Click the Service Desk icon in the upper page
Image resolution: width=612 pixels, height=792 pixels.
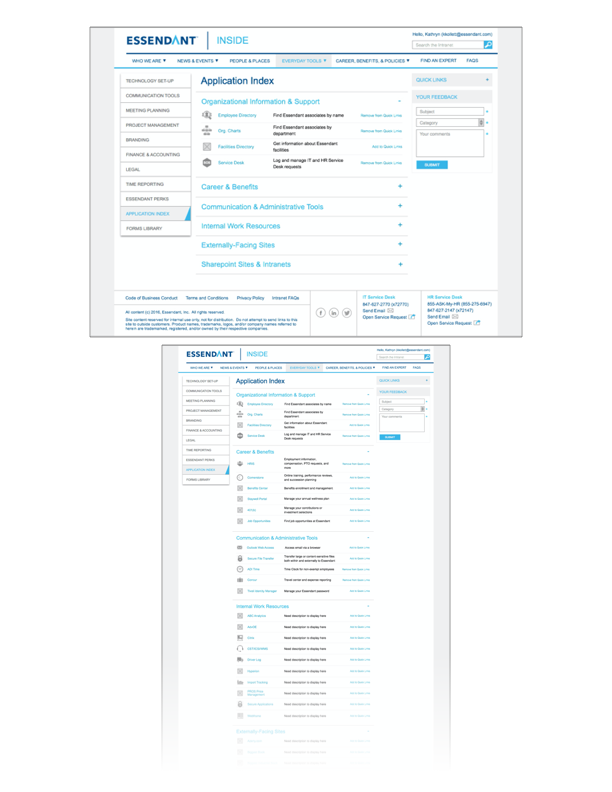point(207,163)
